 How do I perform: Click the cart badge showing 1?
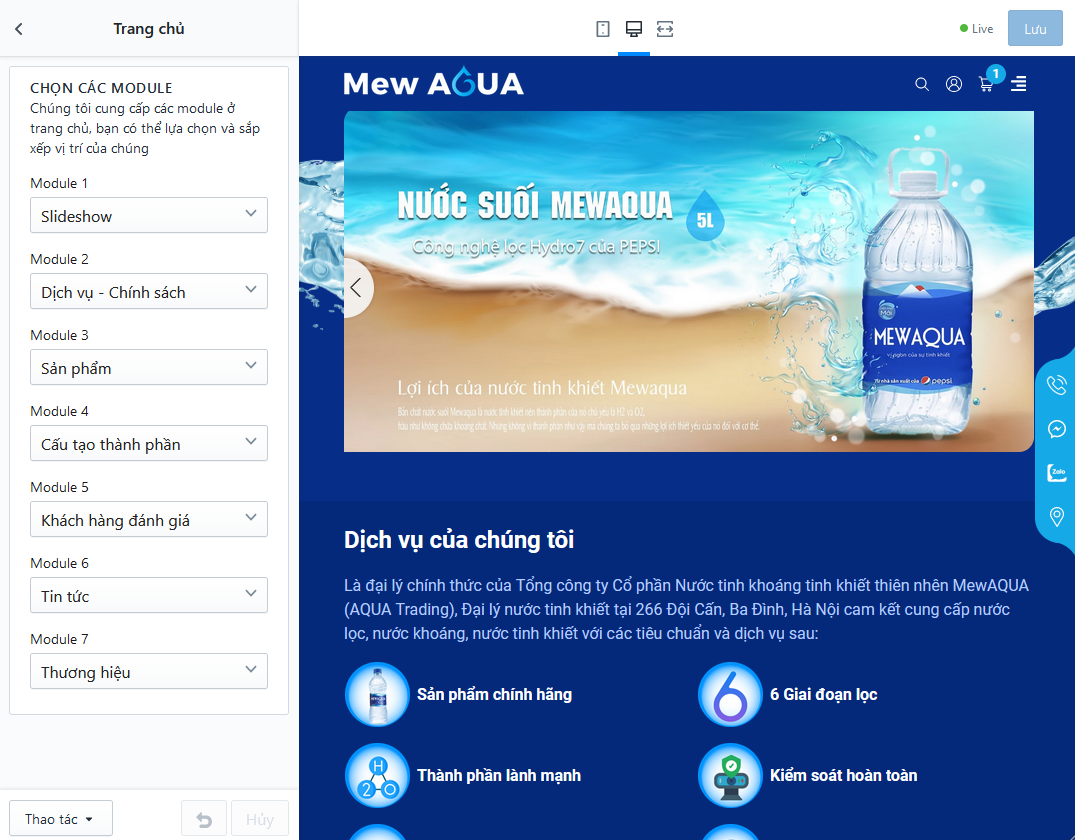coord(995,74)
